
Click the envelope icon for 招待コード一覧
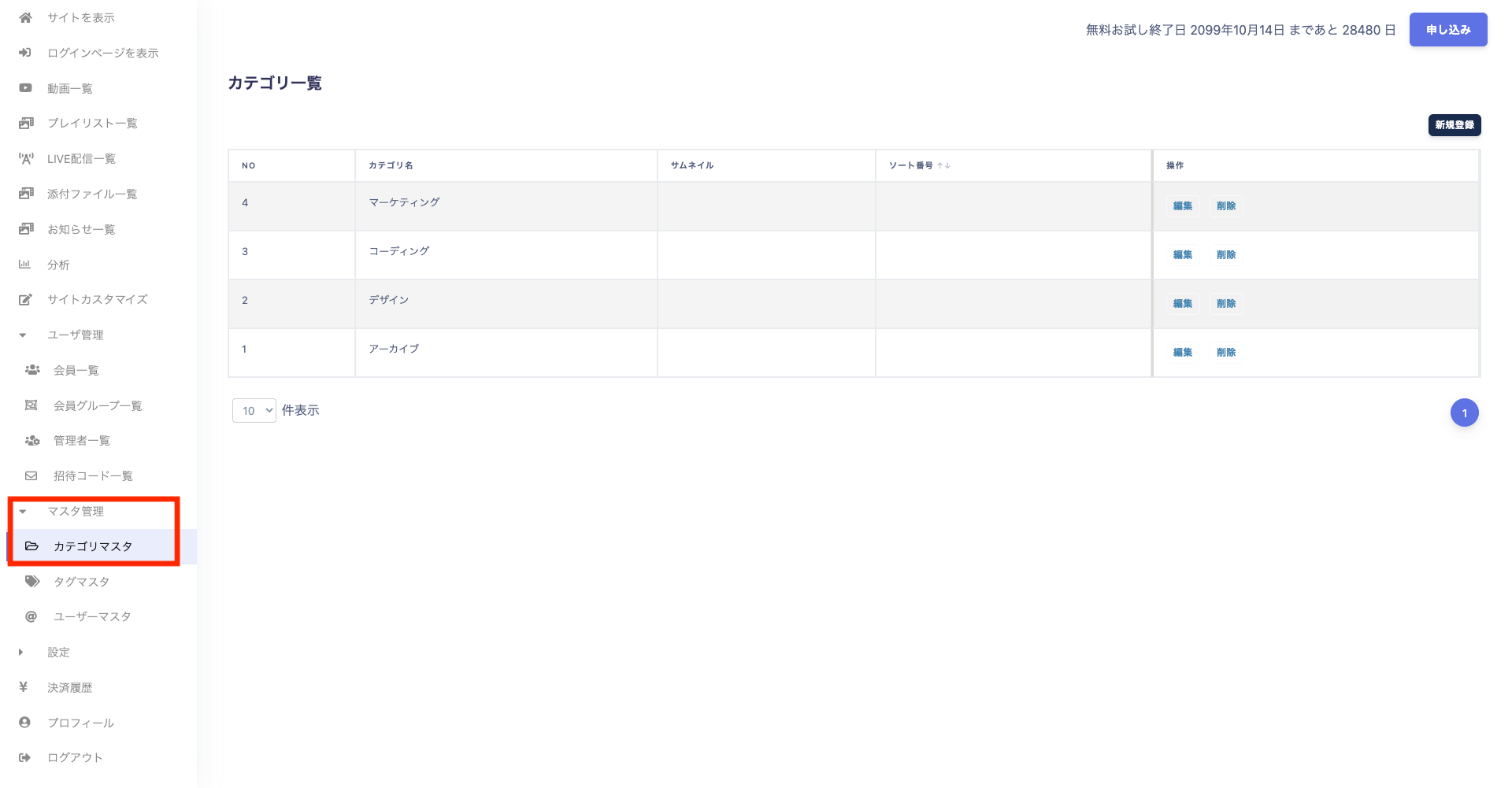[x=31, y=475]
